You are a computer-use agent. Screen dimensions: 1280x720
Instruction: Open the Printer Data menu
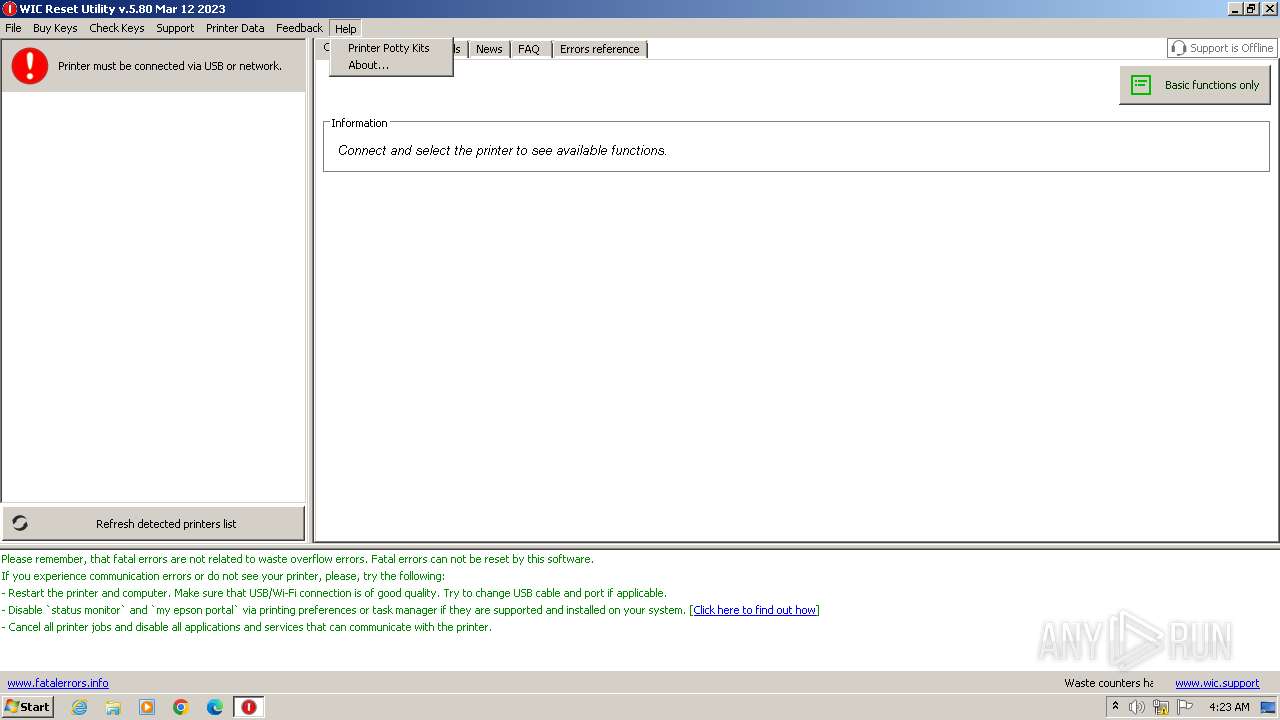click(235, 28)
